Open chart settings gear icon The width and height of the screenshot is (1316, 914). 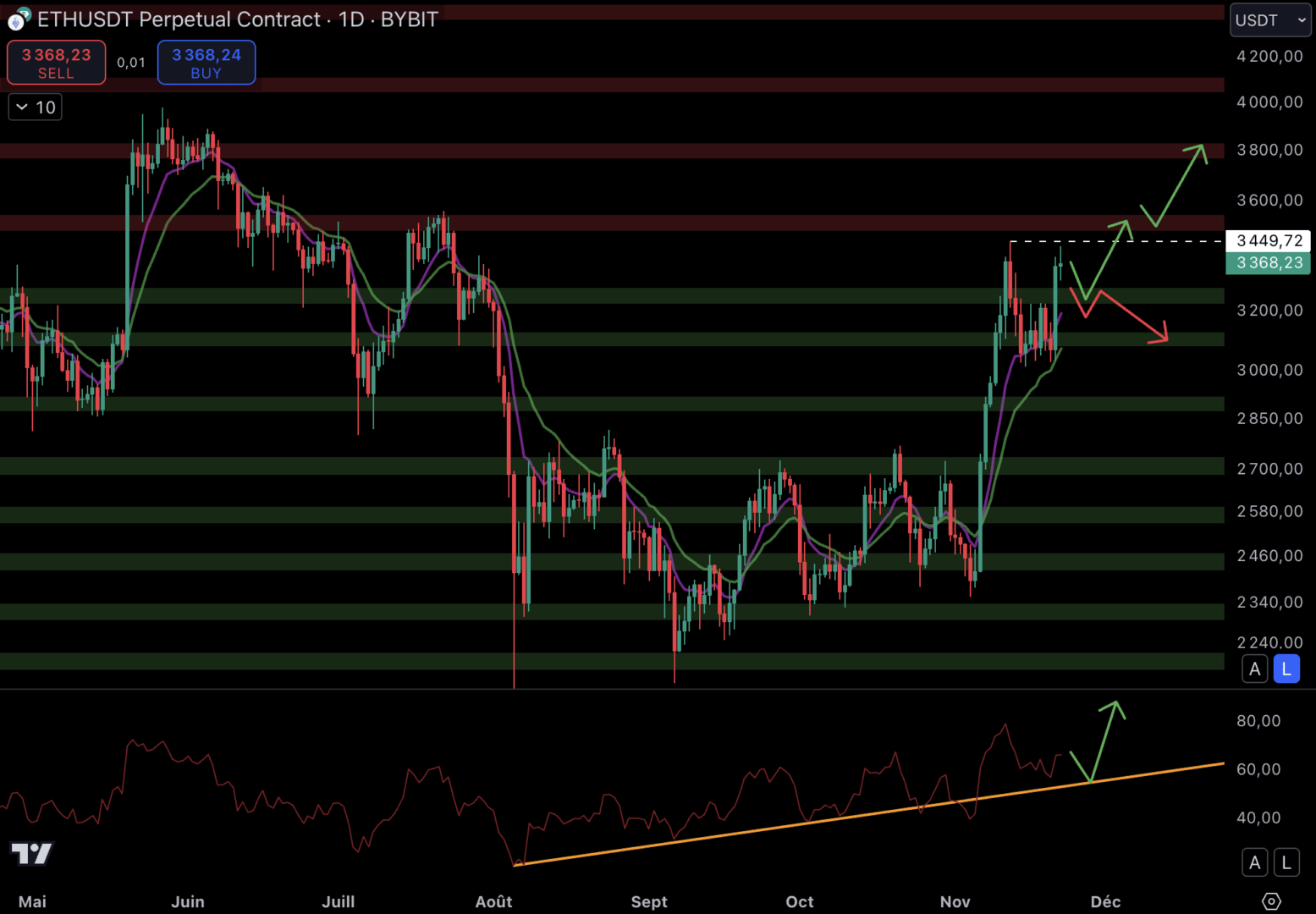1271,901
